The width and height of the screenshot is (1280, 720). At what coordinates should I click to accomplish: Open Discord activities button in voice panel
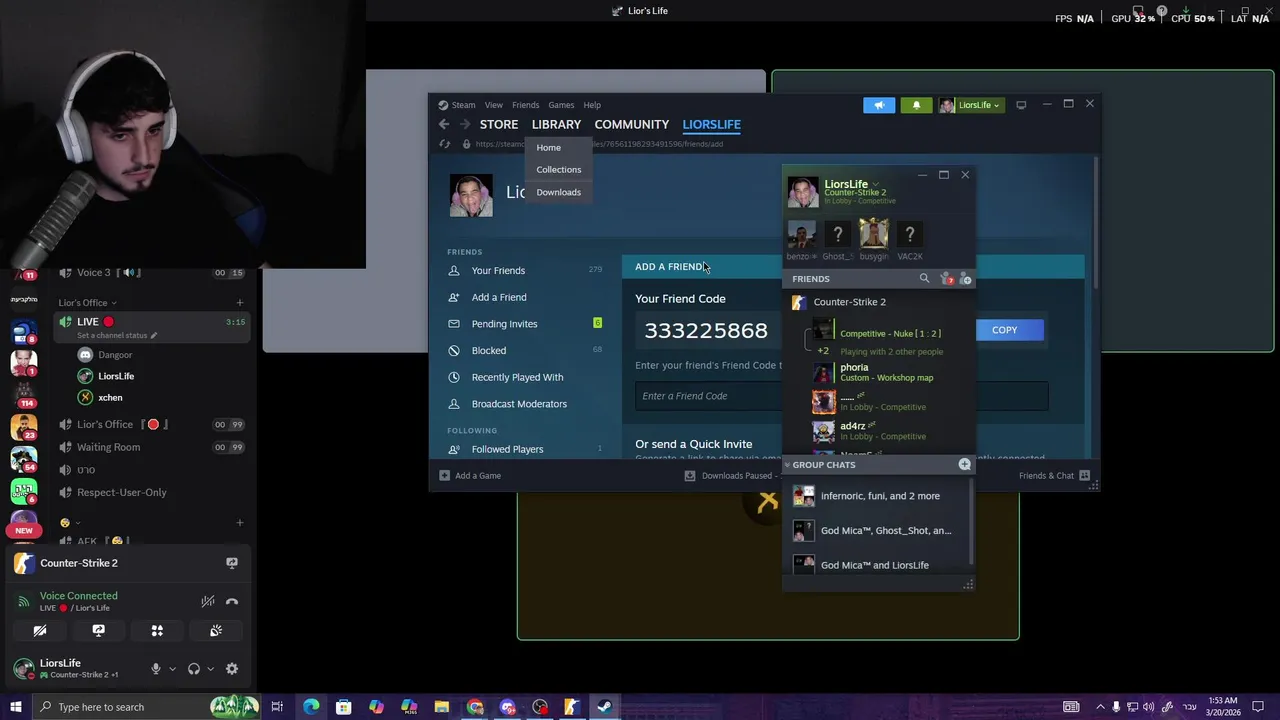[157, 631]
